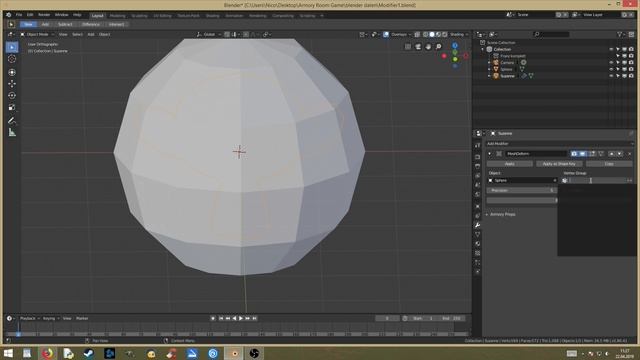
Task: Click the Blender taskbar icon
Action: click(x=234, y=353)
